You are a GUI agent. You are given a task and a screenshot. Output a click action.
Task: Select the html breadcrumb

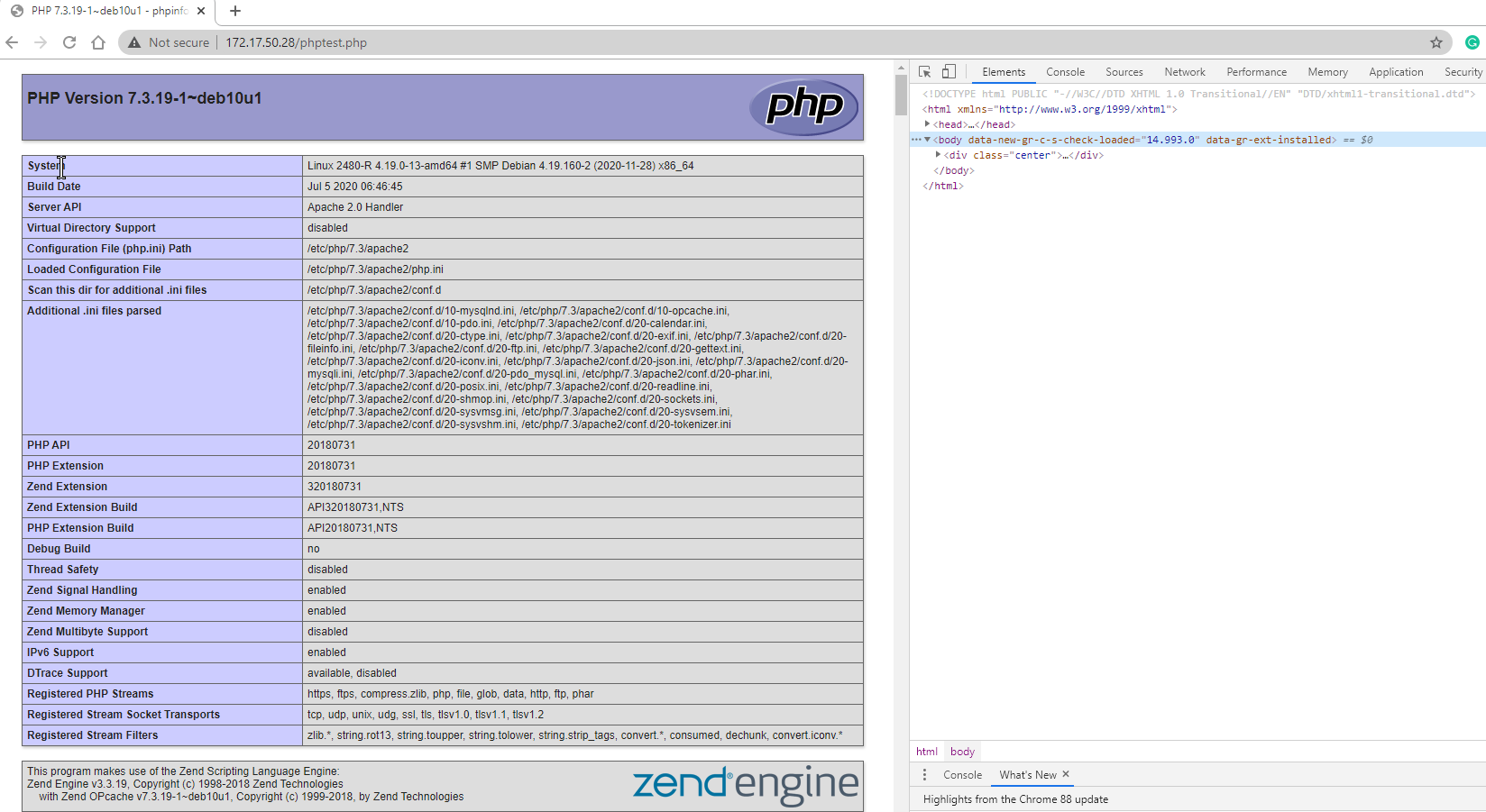[927, 752]
